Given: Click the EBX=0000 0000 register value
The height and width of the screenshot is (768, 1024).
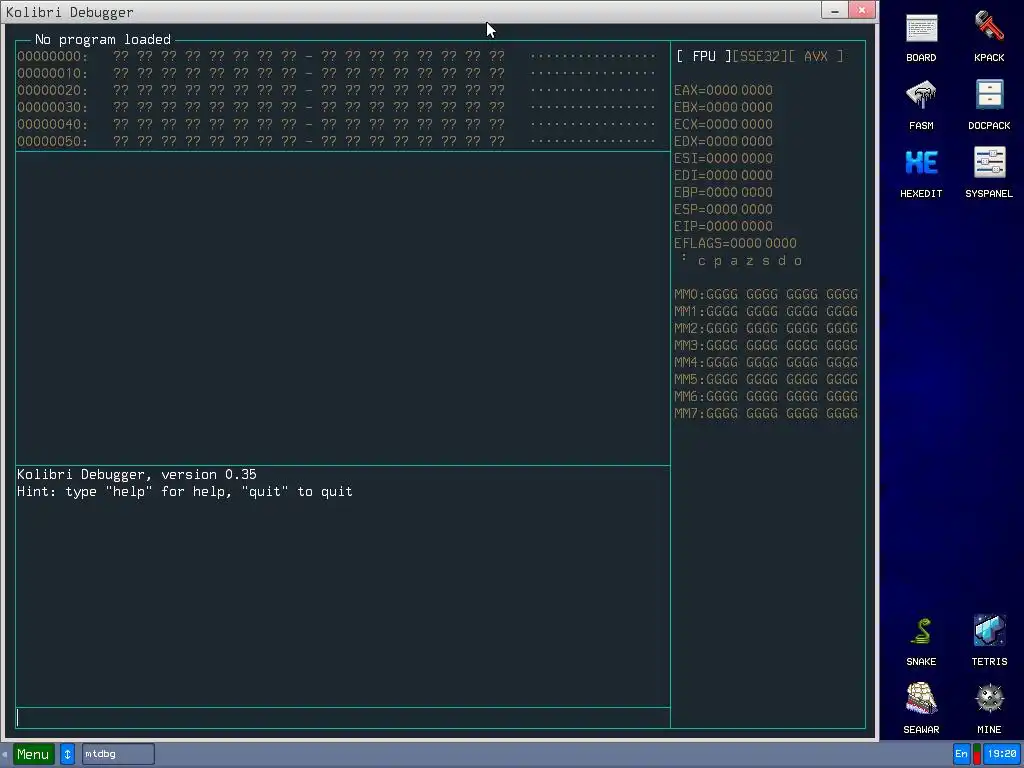Looking at the screenshot, I should [723, 107].
